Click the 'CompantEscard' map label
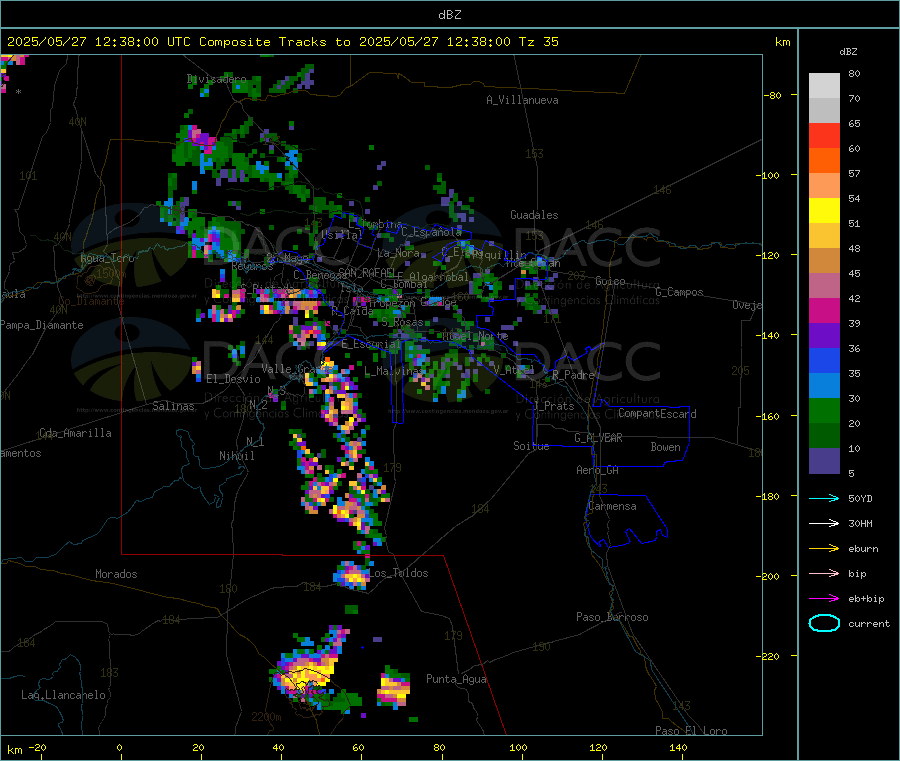This screenshot has height=761, width=900. 657,413
